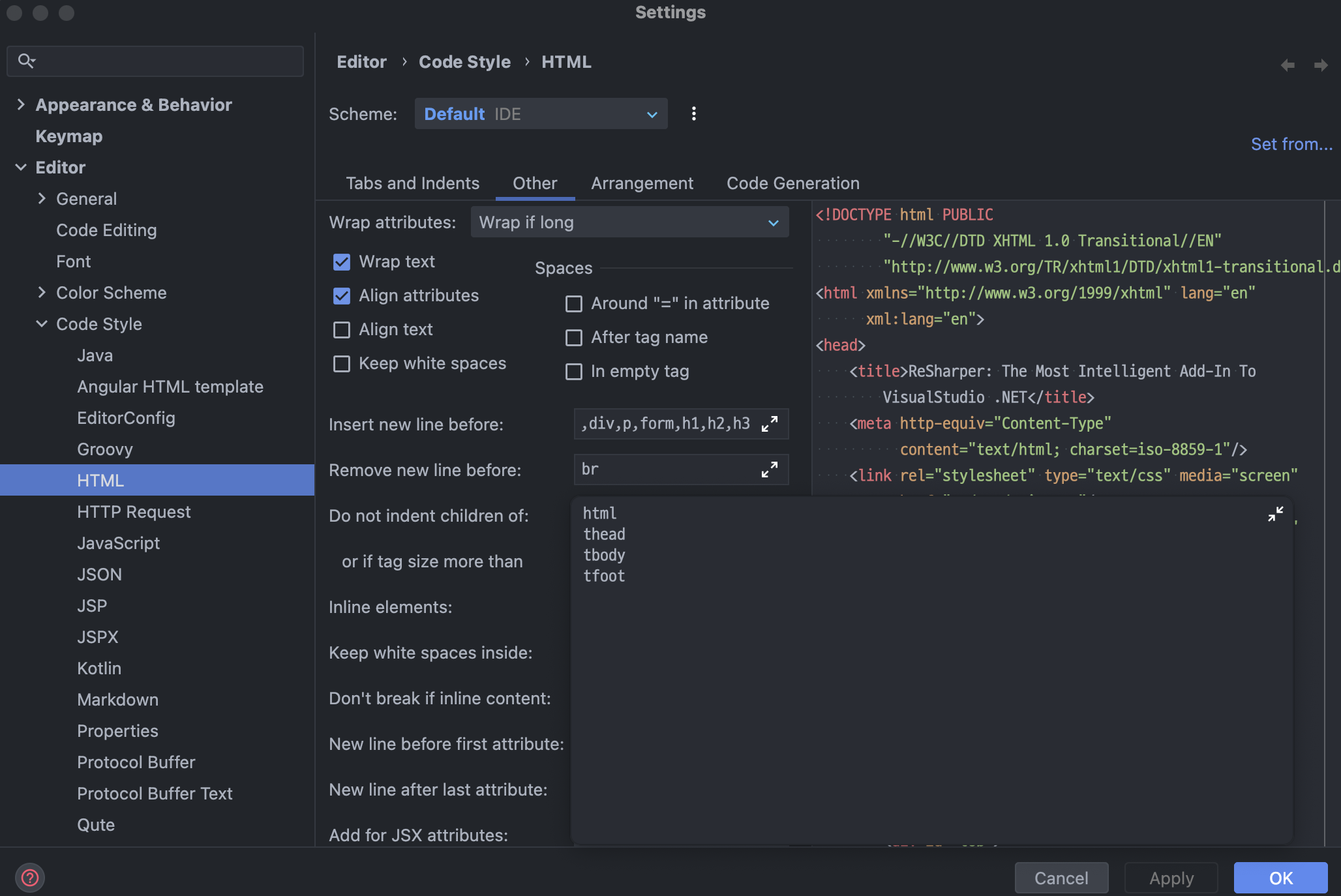Expand the Appearance & Behavior tree node
Image resolution: width=1341 pixels, height=896 pixels.
(21, 105)
